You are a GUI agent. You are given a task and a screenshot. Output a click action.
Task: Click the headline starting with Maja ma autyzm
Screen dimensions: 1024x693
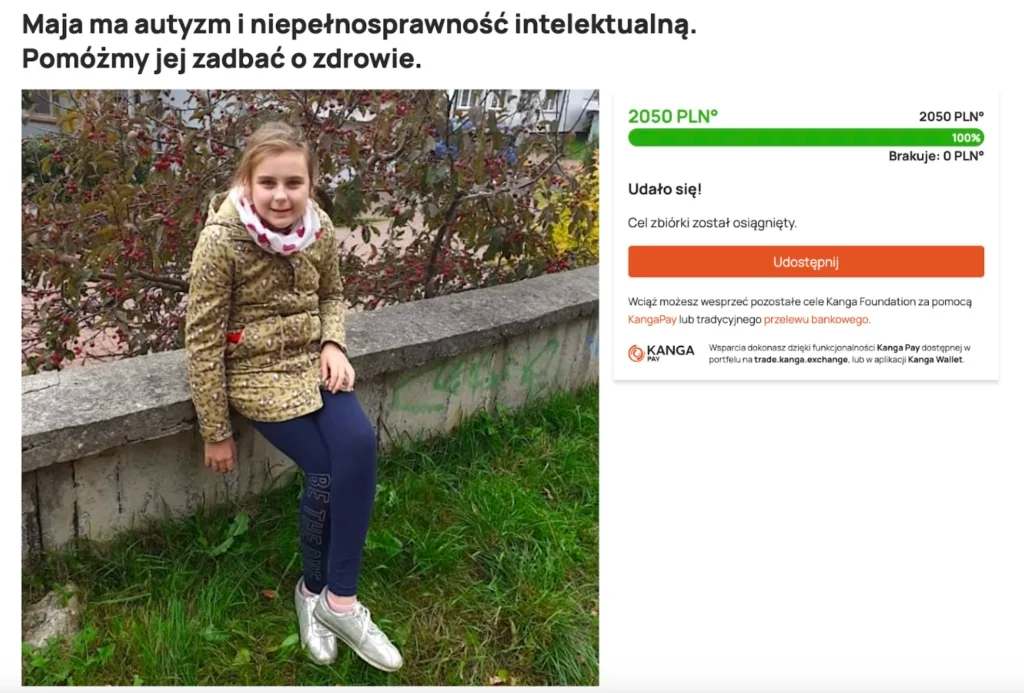click(x=359, y=25)
